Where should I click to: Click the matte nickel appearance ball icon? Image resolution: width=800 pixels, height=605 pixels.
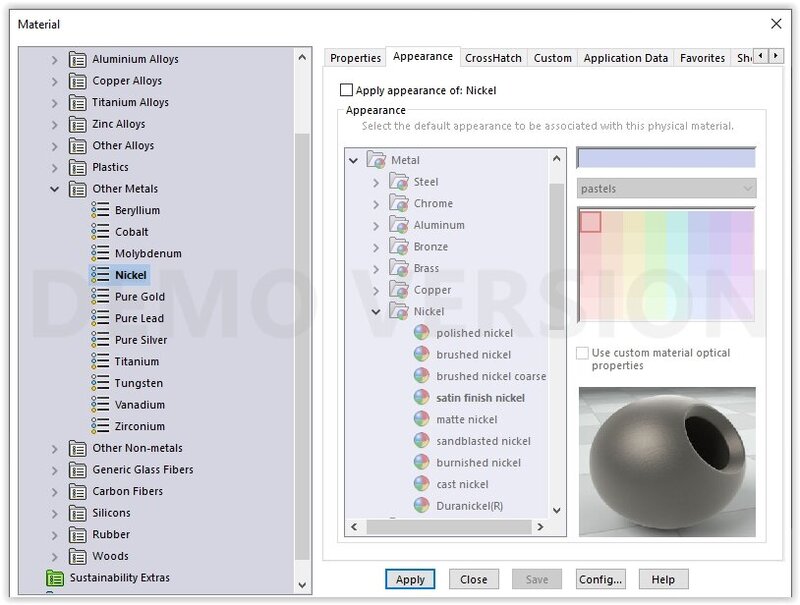tap(421, 419)
